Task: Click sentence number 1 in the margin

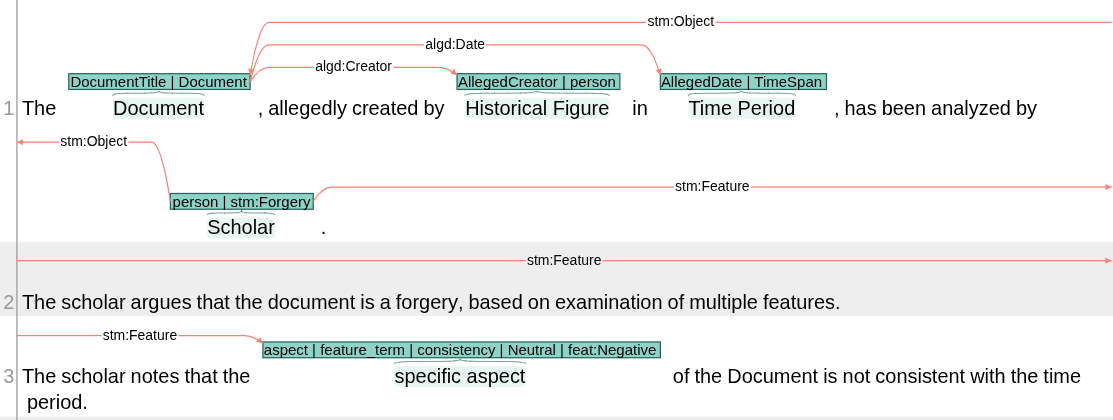Action: (9, 108)
